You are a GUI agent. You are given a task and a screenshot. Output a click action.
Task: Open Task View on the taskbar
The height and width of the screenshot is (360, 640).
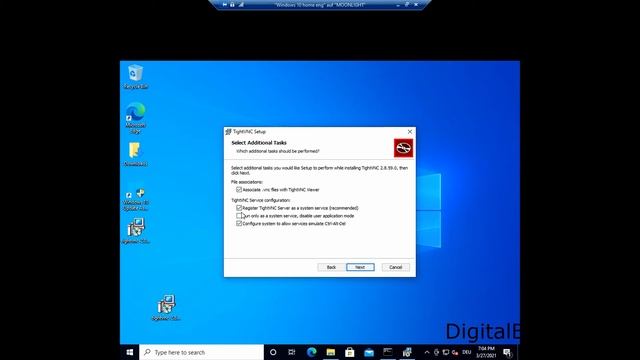291,352
